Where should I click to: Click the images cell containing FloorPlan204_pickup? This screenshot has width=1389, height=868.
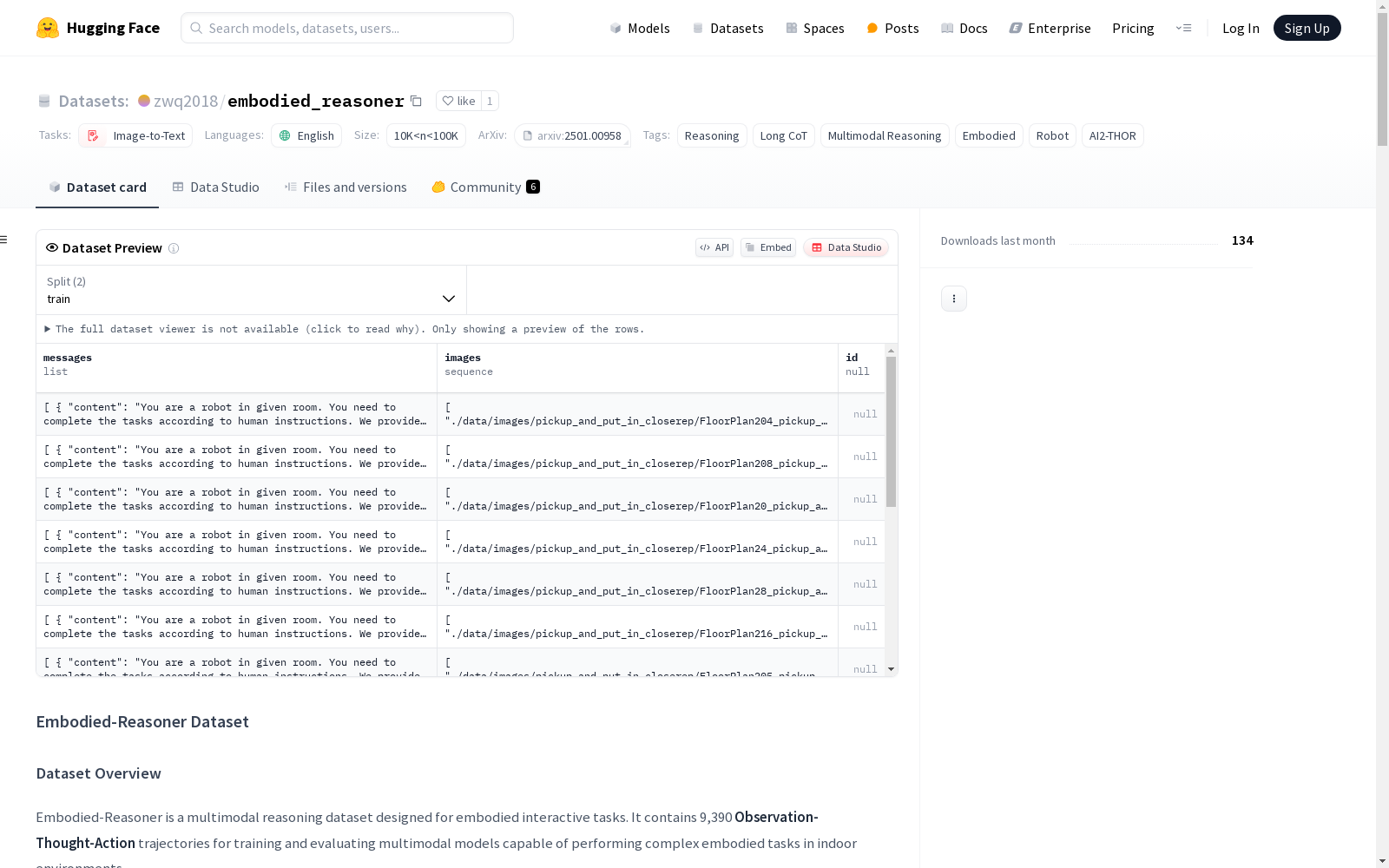pos(637,414)
